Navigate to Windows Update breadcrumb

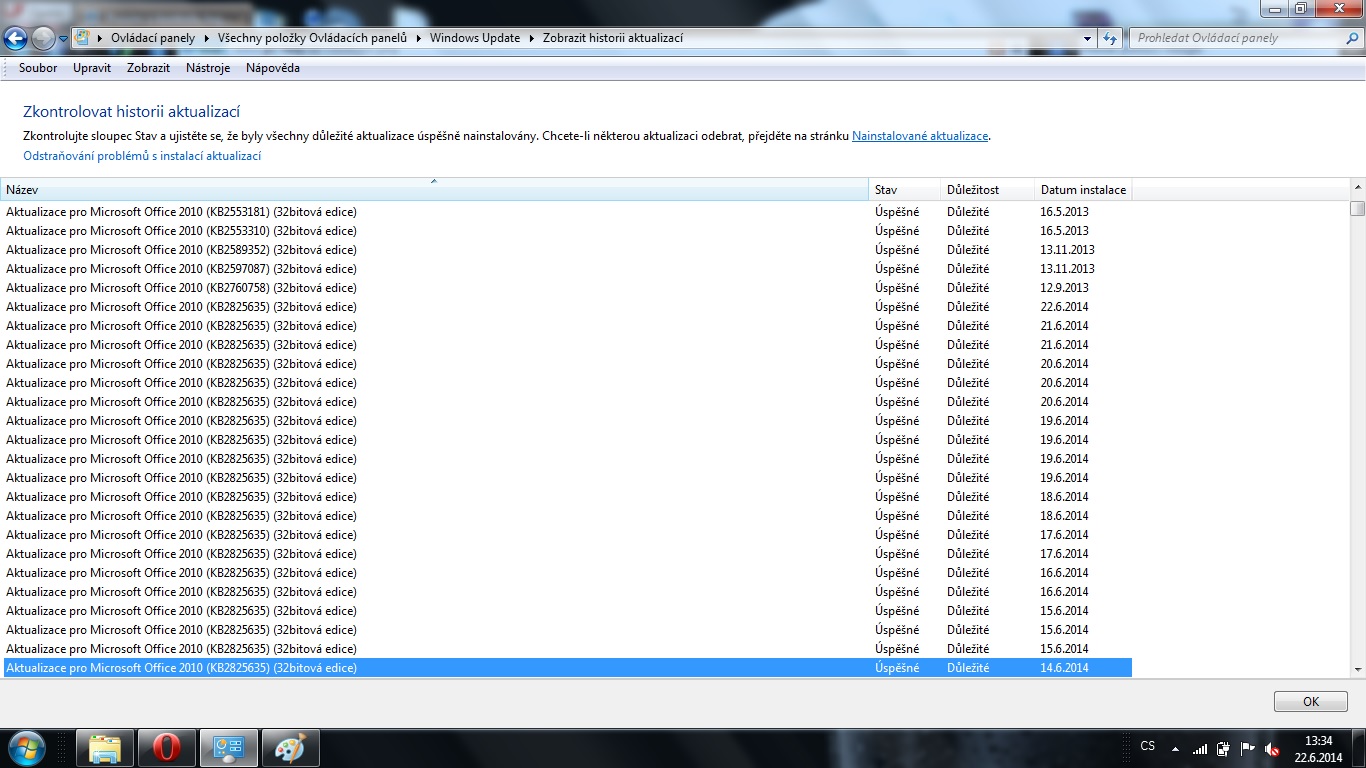475,38
